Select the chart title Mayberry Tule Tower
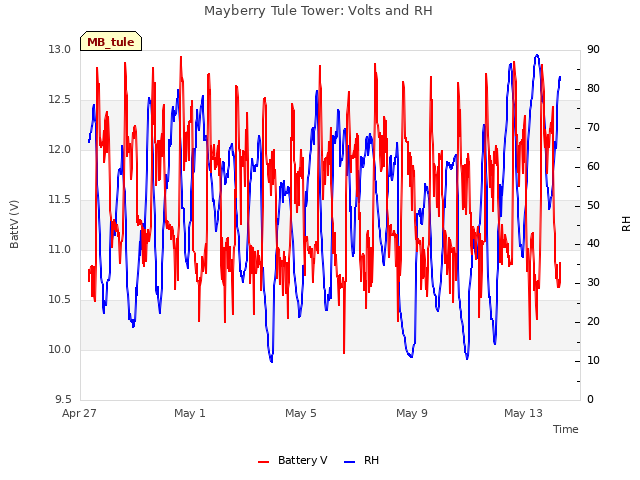 [318, 10]
